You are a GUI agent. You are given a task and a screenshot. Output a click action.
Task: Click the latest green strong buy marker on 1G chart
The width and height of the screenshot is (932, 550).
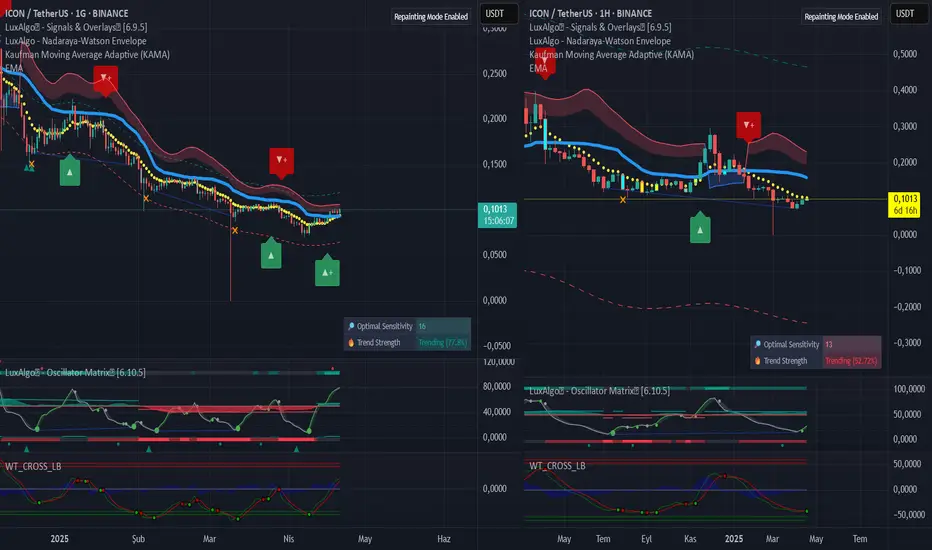click(x=327, y=271)
